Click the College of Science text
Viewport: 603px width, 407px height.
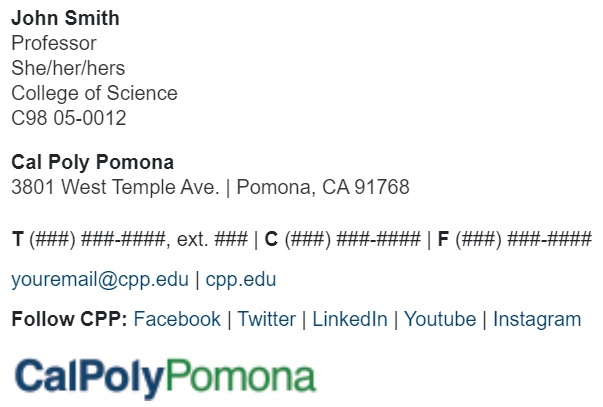click(x=94, y=93)
